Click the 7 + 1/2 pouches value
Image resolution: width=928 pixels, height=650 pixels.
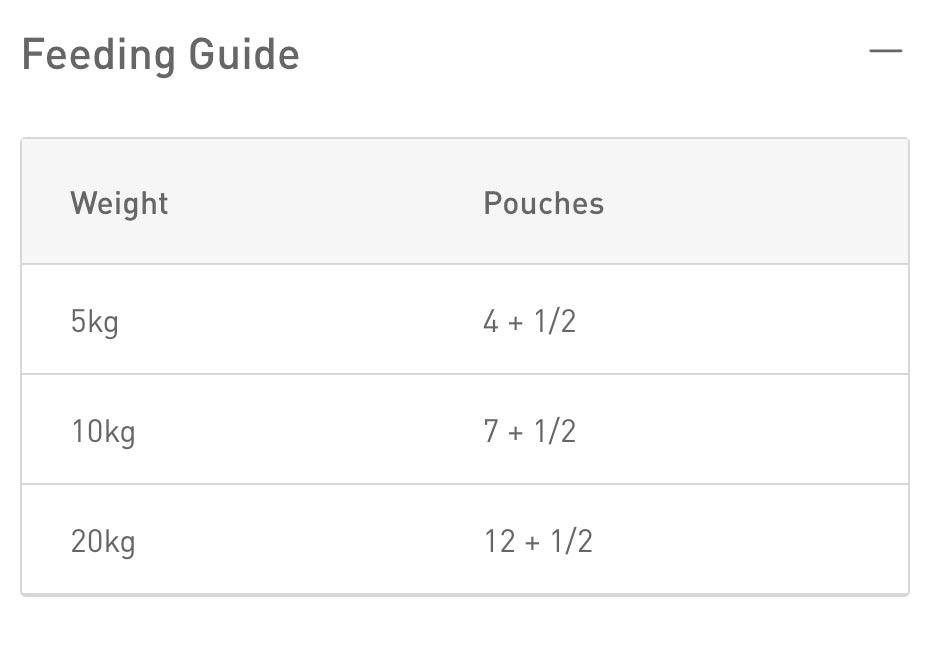[x=530, y=431]
